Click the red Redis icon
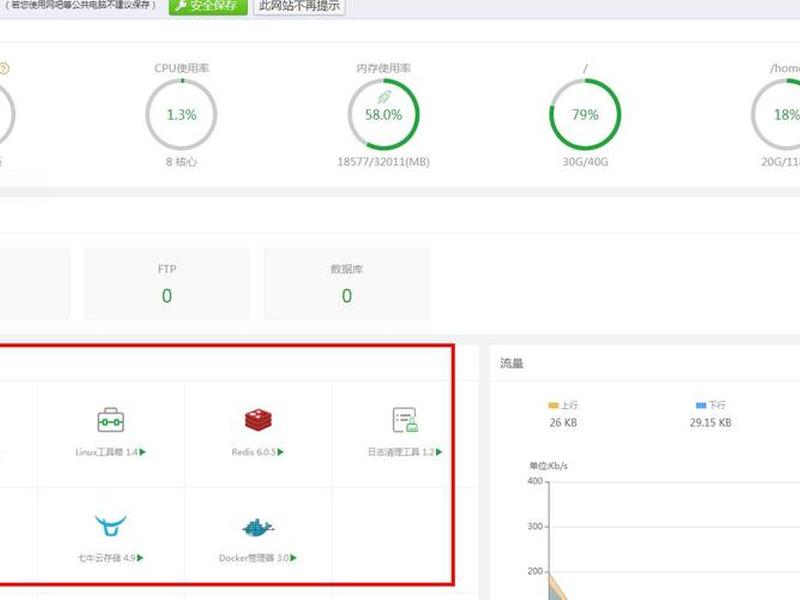800x600 pixels. pyautogui.click(x=258, y=419)
